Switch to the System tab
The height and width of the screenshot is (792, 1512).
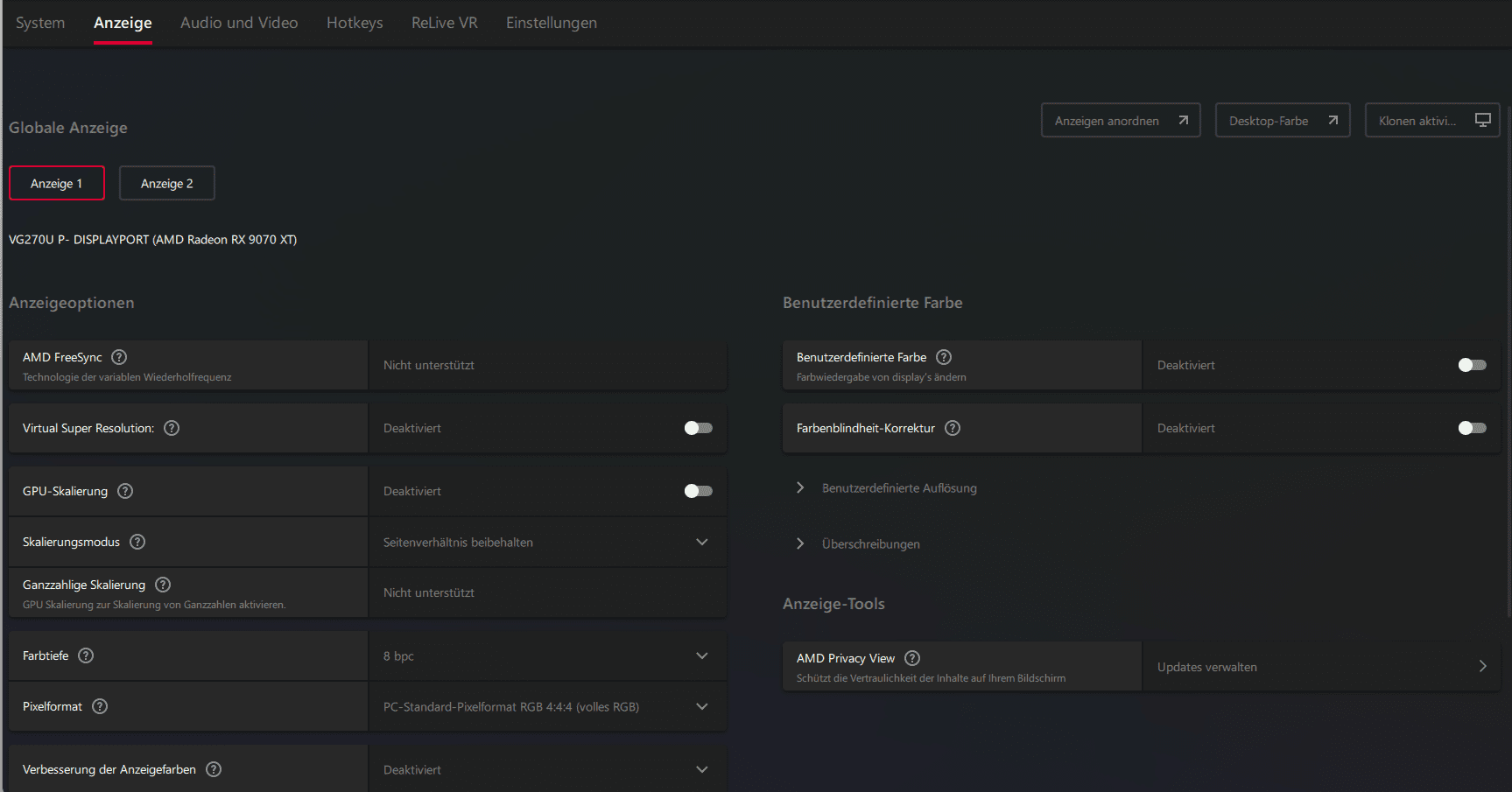[x=40, y=23]
